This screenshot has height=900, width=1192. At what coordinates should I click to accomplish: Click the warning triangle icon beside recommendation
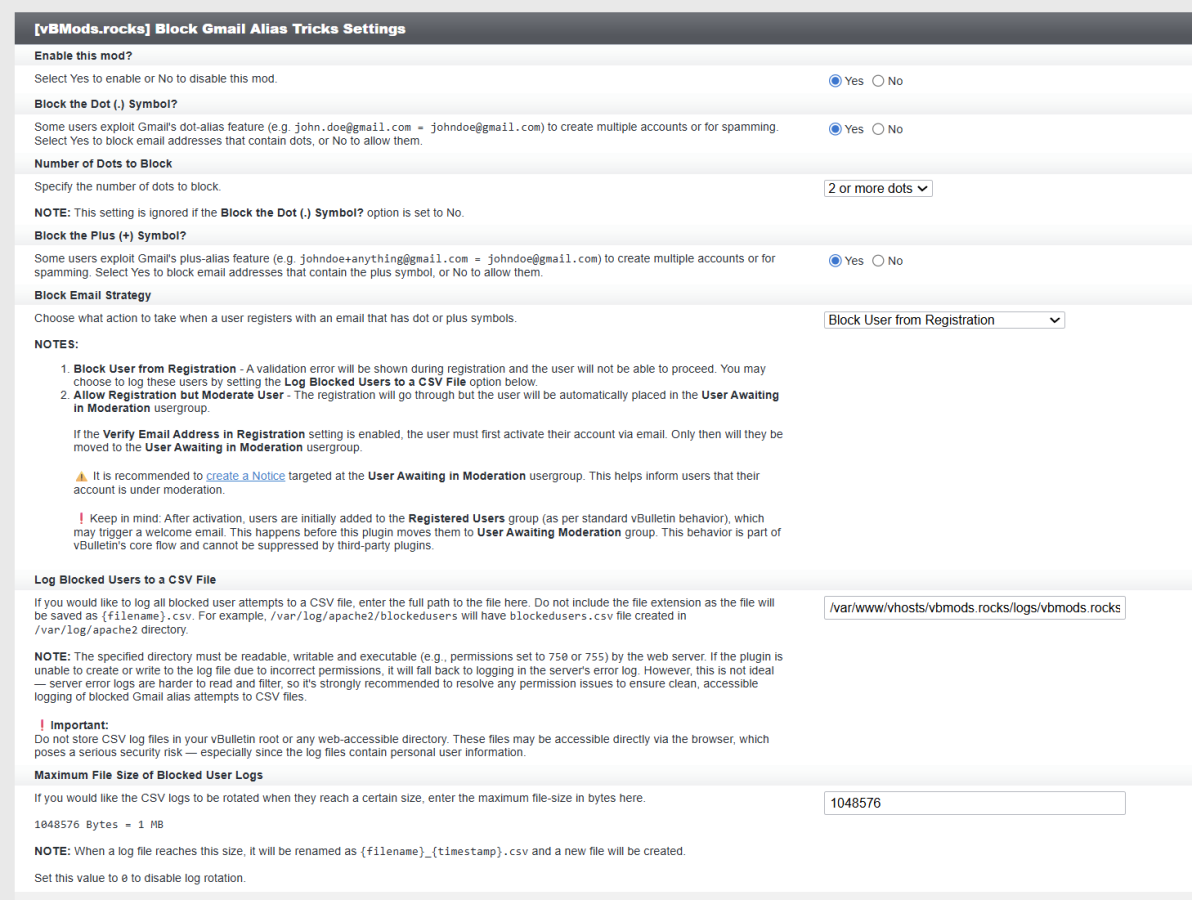point(81,477)
